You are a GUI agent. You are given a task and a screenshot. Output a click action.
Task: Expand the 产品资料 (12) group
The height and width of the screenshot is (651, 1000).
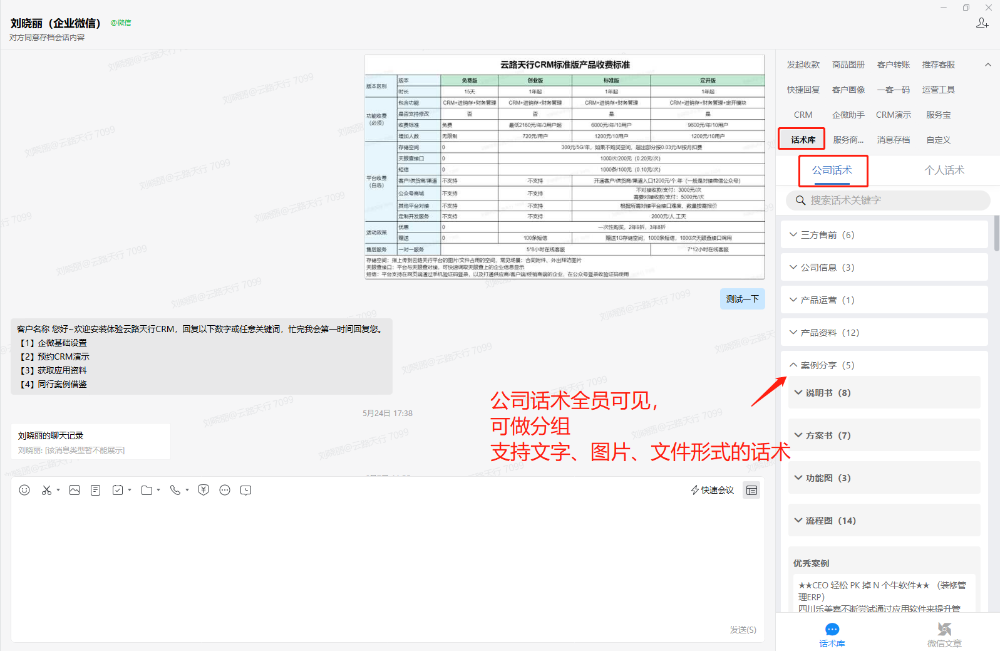coord(884,332)
